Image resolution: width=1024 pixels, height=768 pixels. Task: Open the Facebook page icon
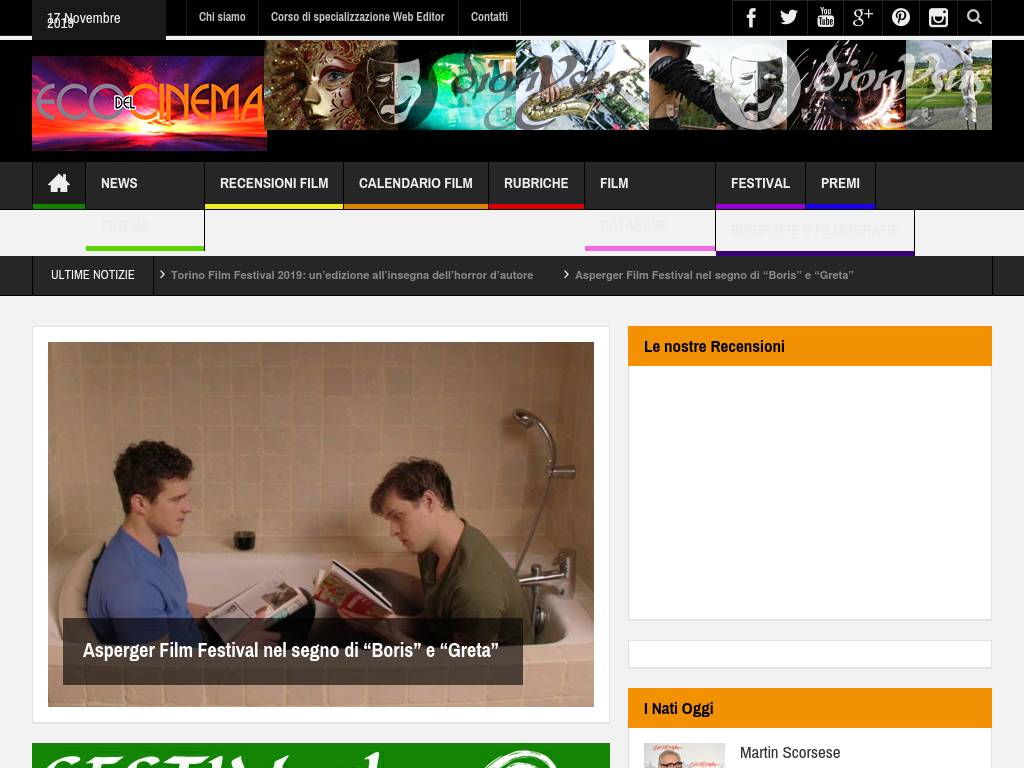pyautogui.click(x=751, y=18)
